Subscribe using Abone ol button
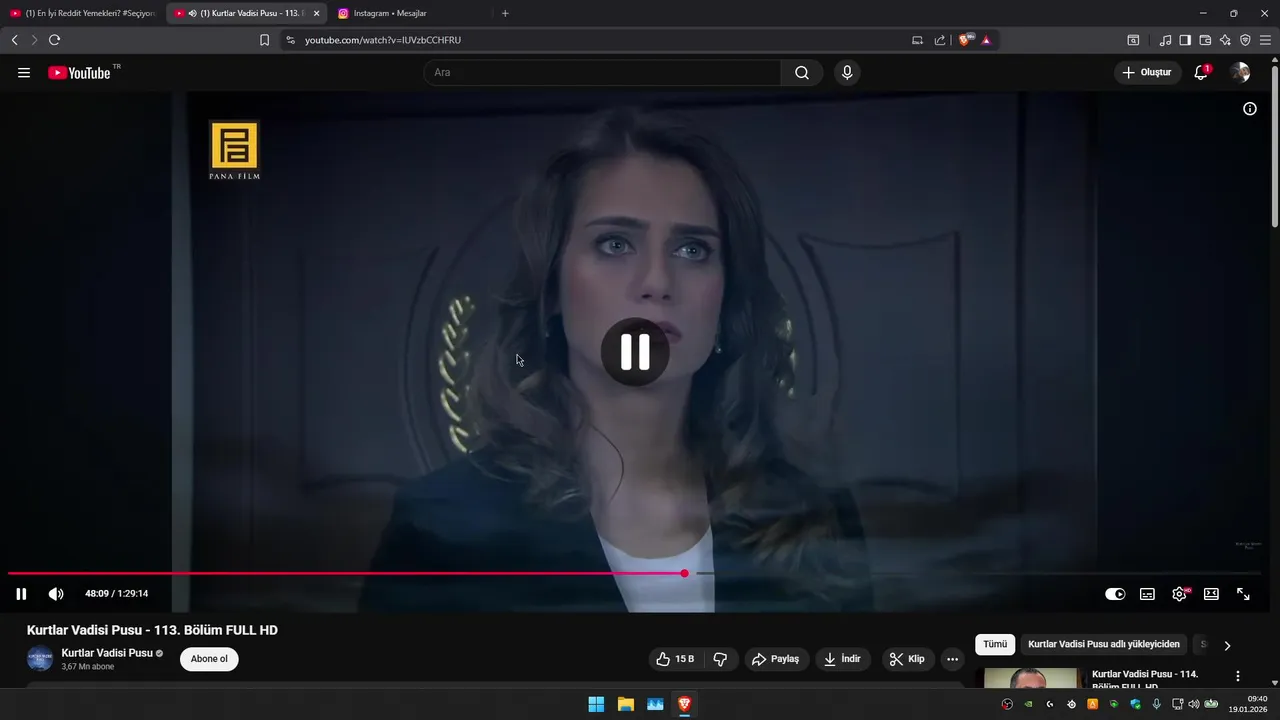Image resolution: width=1280 pixels, height=720 pixels. pos(209,659)
